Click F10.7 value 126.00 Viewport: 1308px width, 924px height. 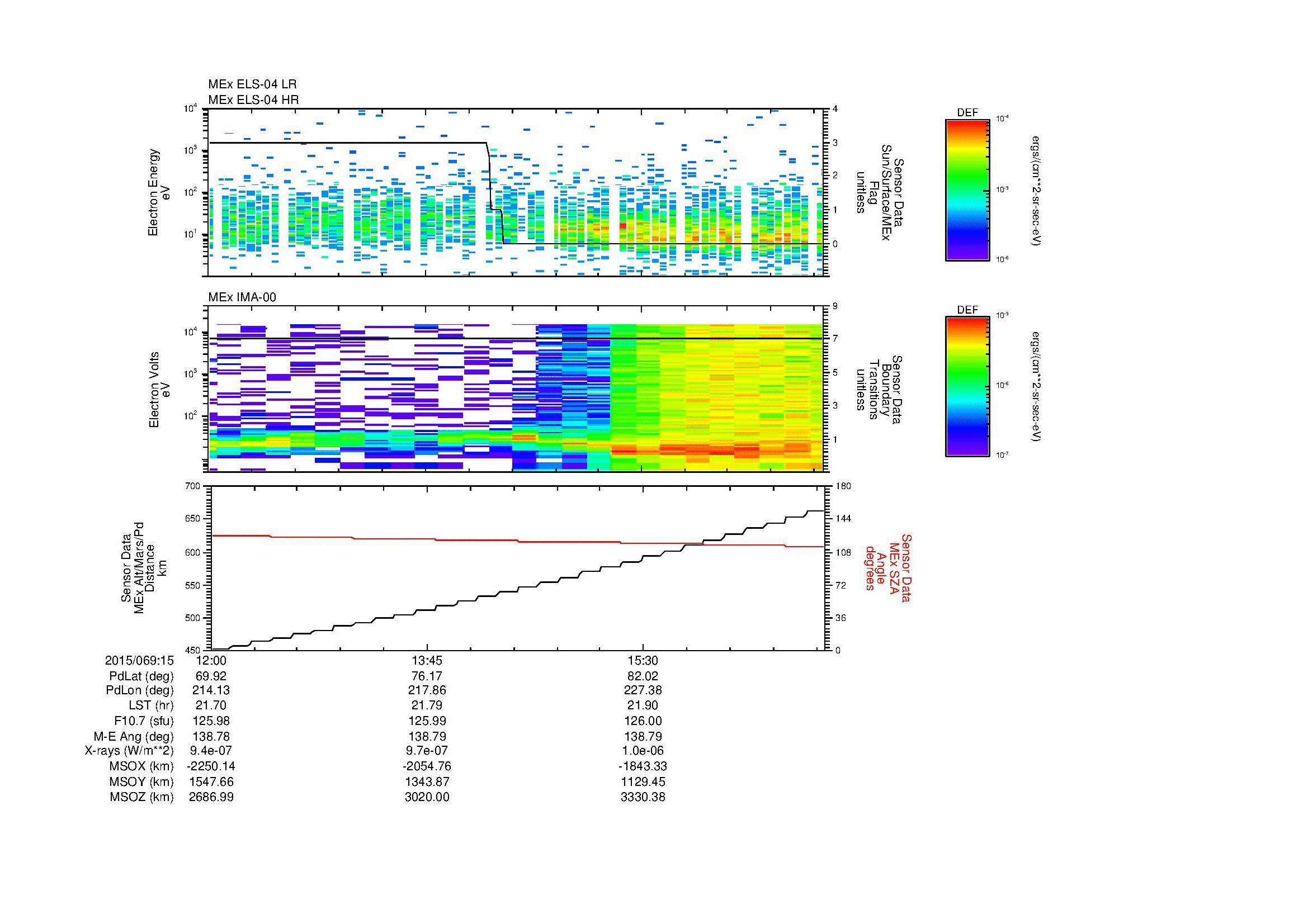pyautogui.click(x=643, y=721)
